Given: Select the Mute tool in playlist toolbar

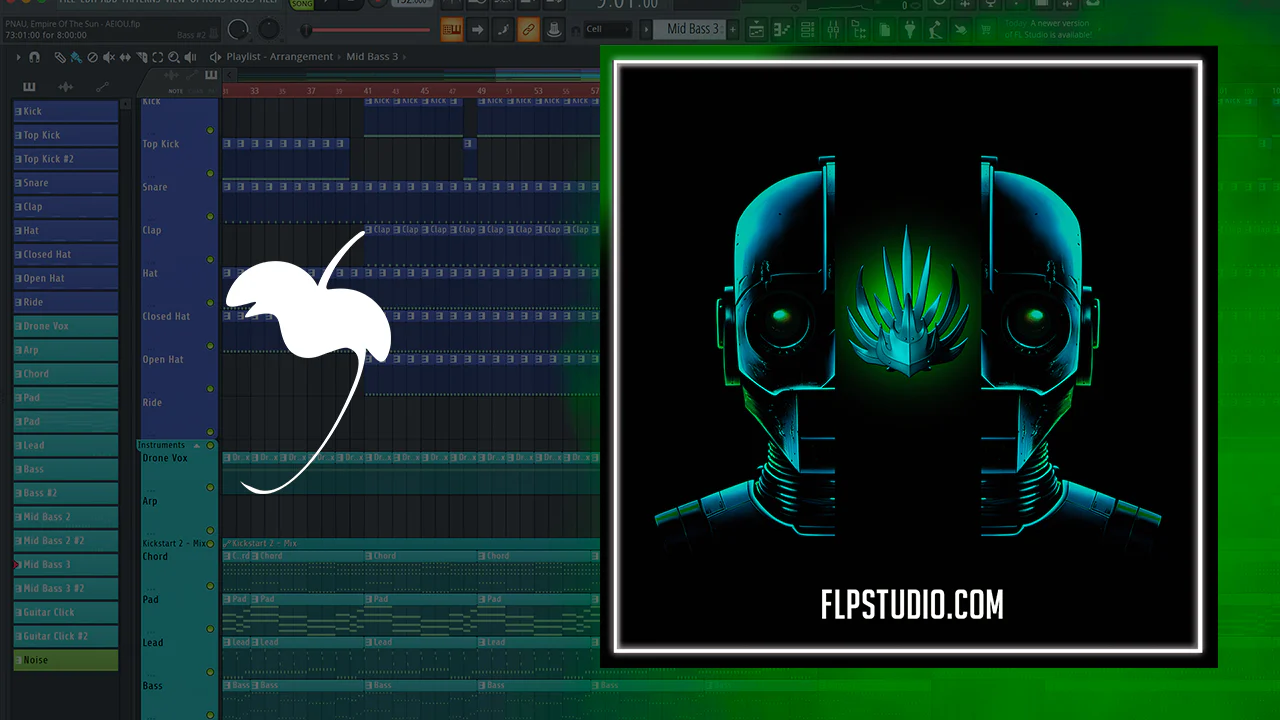Looking at the screenshot, I should tap(108, 57).
